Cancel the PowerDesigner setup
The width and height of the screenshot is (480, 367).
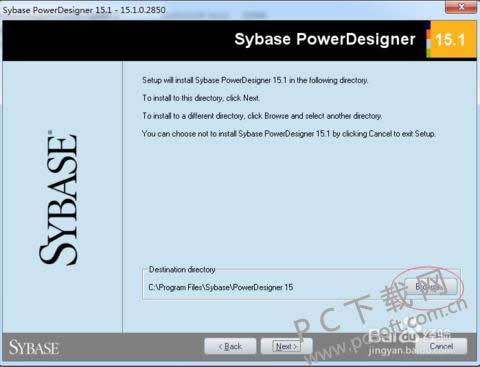pyautogui.click(x=441, y=346)
